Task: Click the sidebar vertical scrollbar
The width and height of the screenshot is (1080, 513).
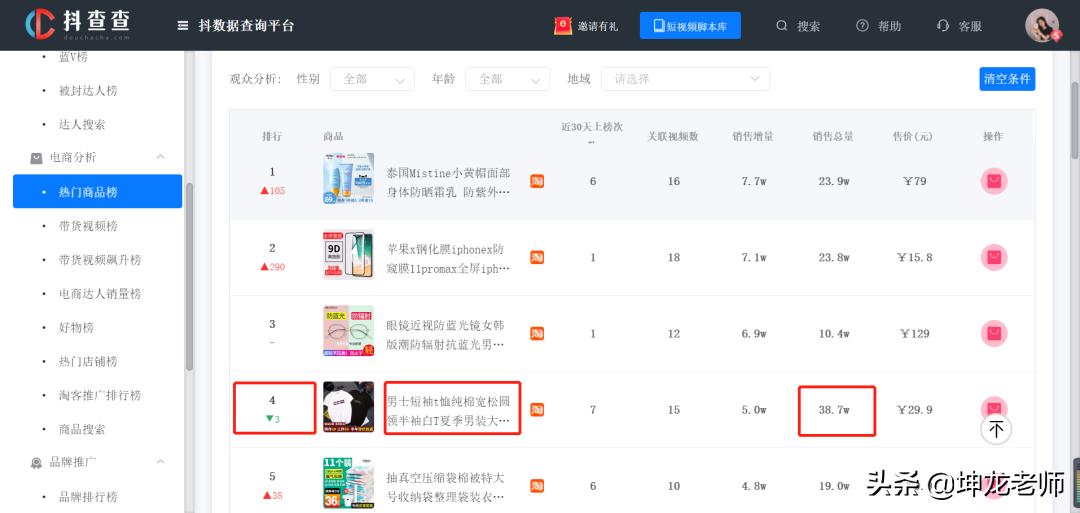Action: (189, 278)
